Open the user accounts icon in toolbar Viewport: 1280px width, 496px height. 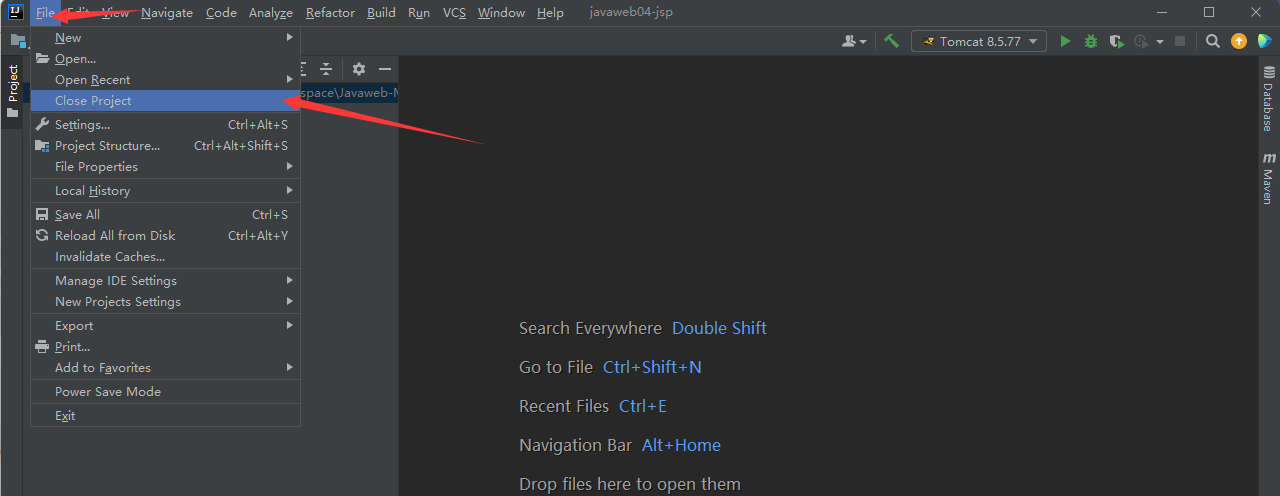tap(854, 41)
